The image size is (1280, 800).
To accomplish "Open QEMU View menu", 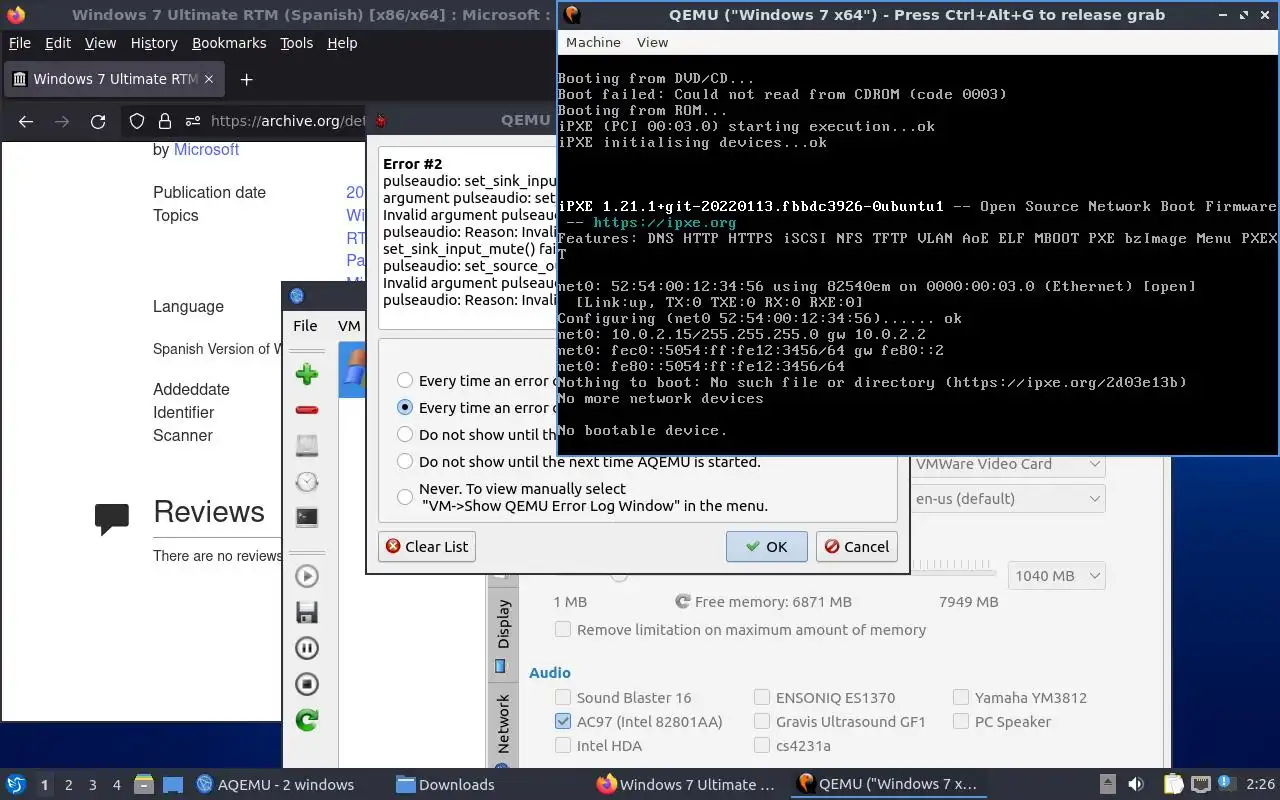I will 652,42.
